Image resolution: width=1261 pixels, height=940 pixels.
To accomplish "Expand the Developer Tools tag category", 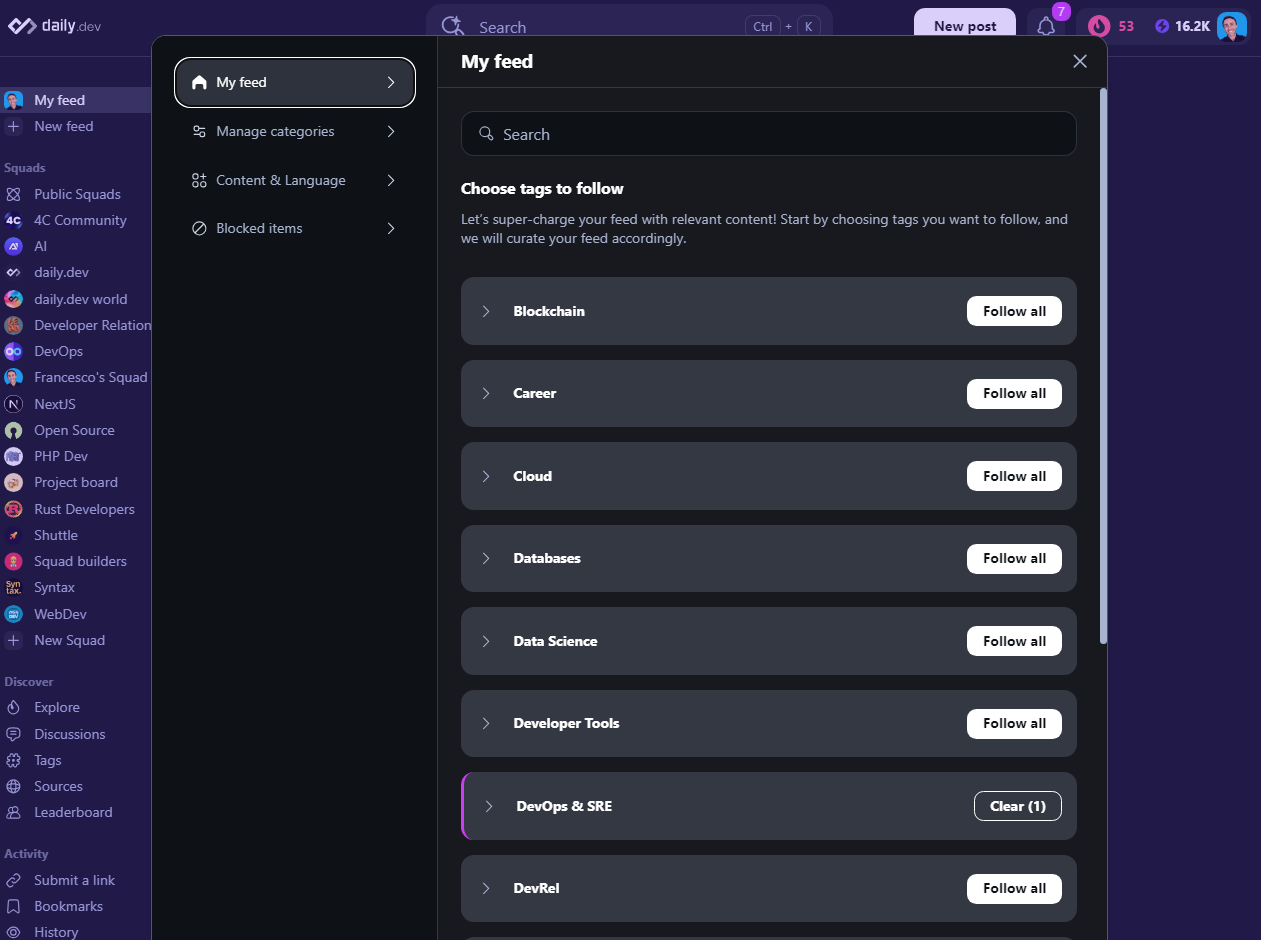I will [x=486, y=723].
